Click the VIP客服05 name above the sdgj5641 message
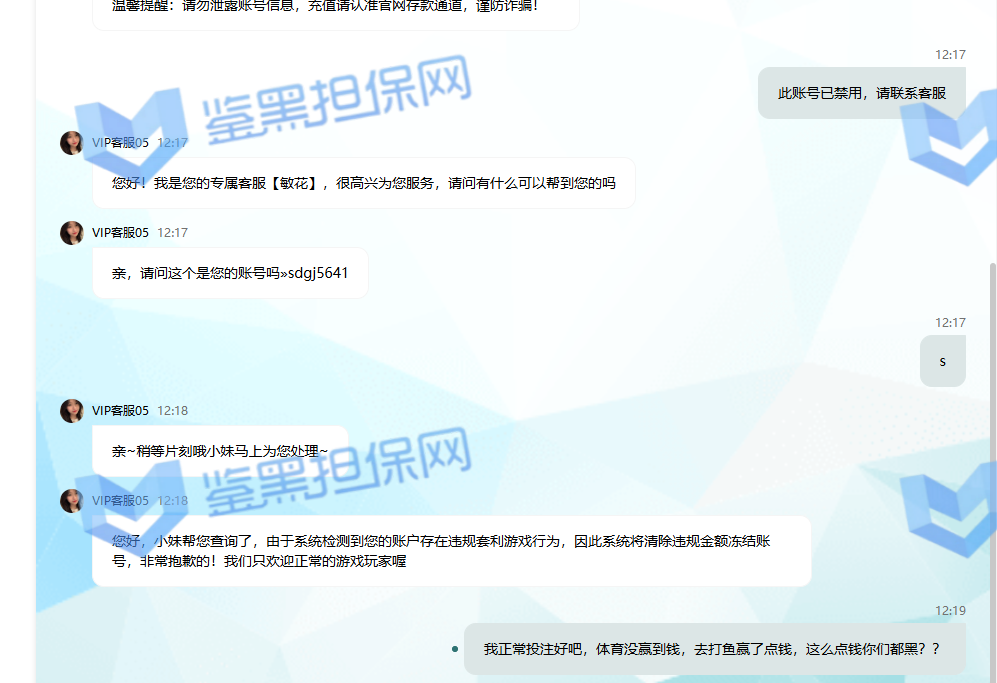Viewport: 997px width, 683px height. point(120,233)
